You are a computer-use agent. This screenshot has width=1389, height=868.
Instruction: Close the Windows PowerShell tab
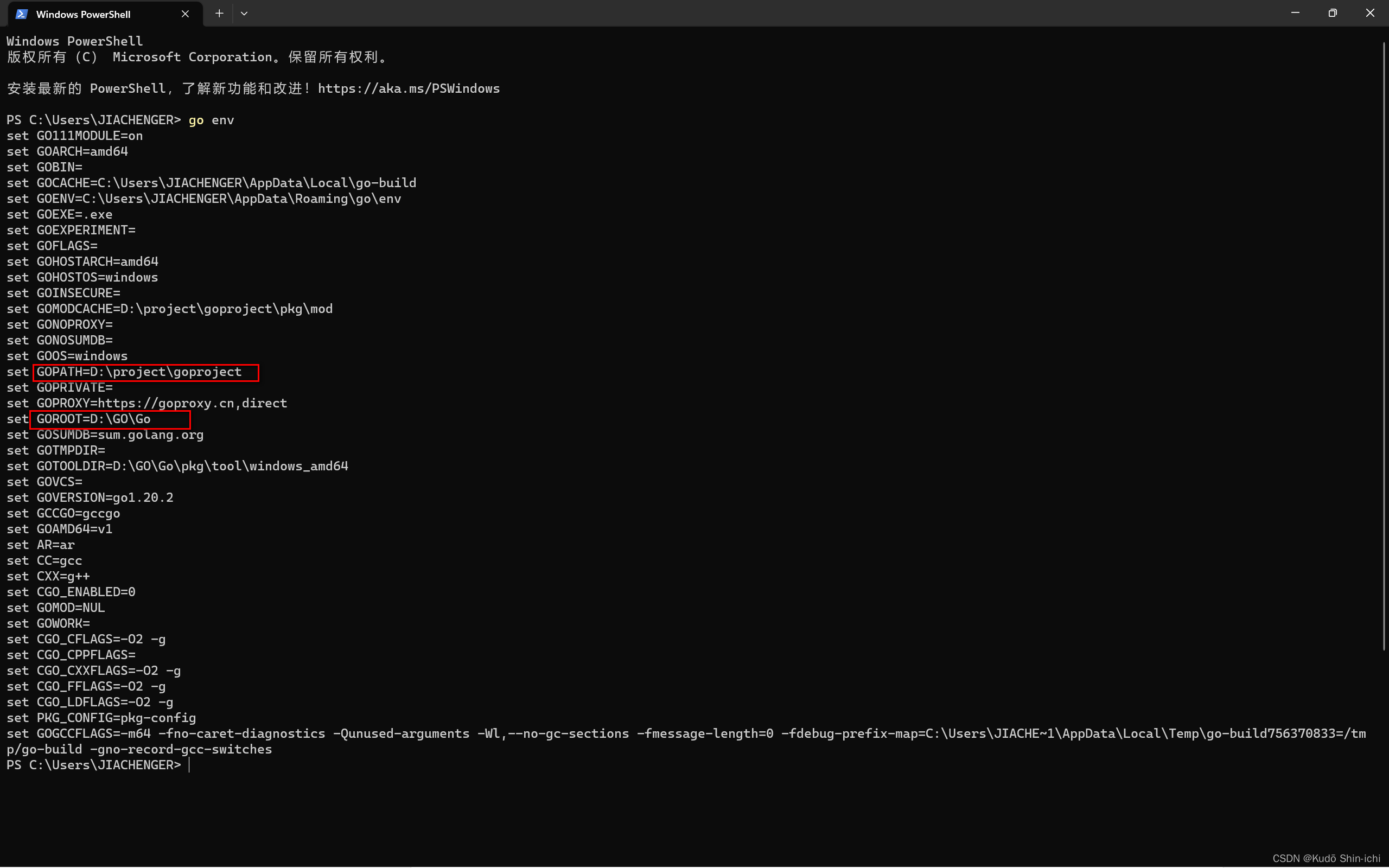pos(185,14)
